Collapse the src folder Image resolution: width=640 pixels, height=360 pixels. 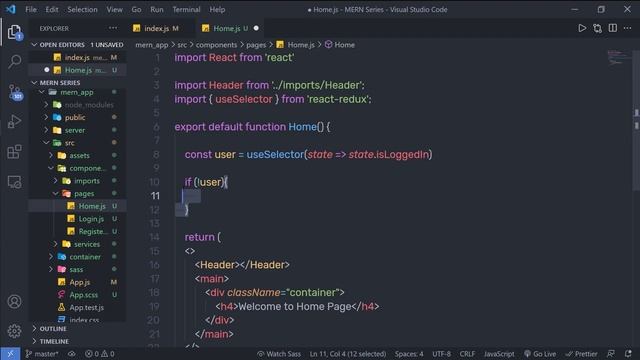(46, 143)
